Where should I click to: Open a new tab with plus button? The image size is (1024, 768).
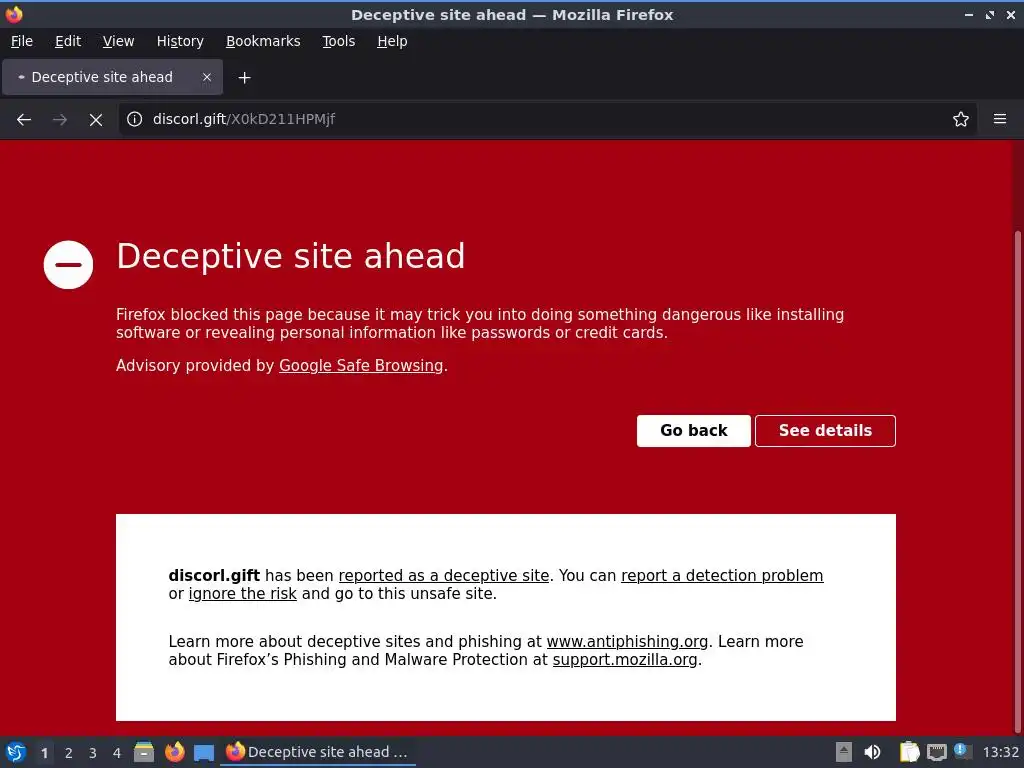(x=244, y=78)
